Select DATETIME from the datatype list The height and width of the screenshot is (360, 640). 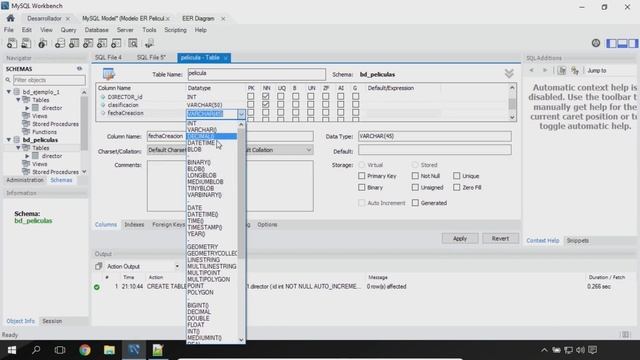point(201,143)
